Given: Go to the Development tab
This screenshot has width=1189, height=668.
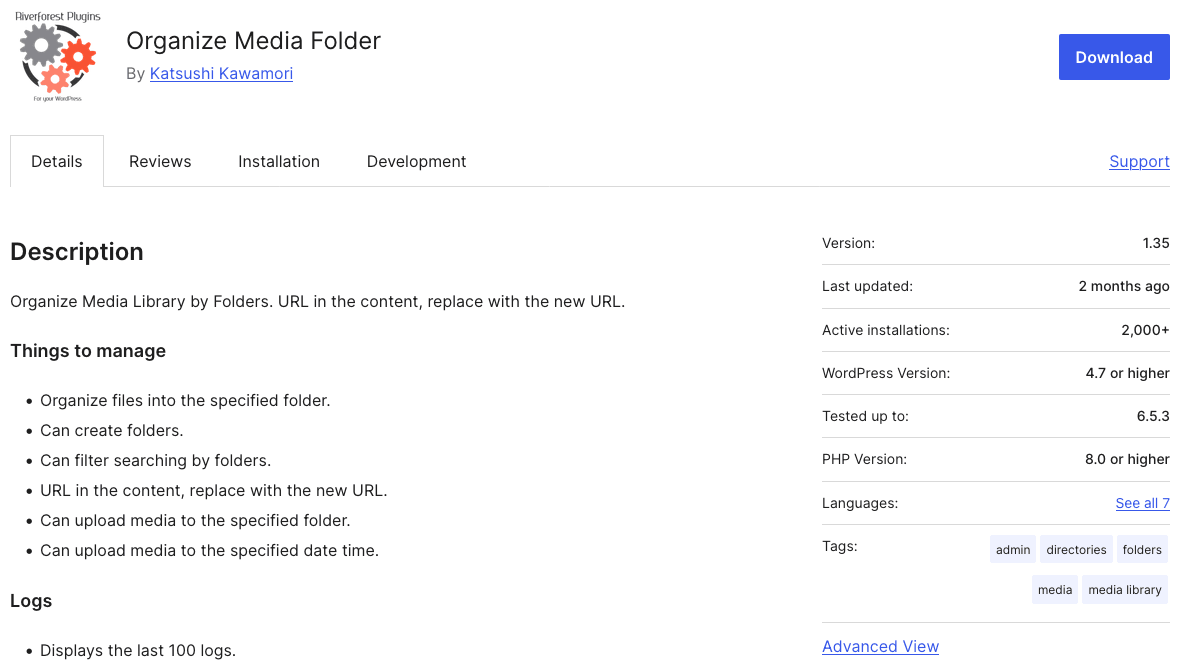Looking at the screenshot, I should 416,162.
